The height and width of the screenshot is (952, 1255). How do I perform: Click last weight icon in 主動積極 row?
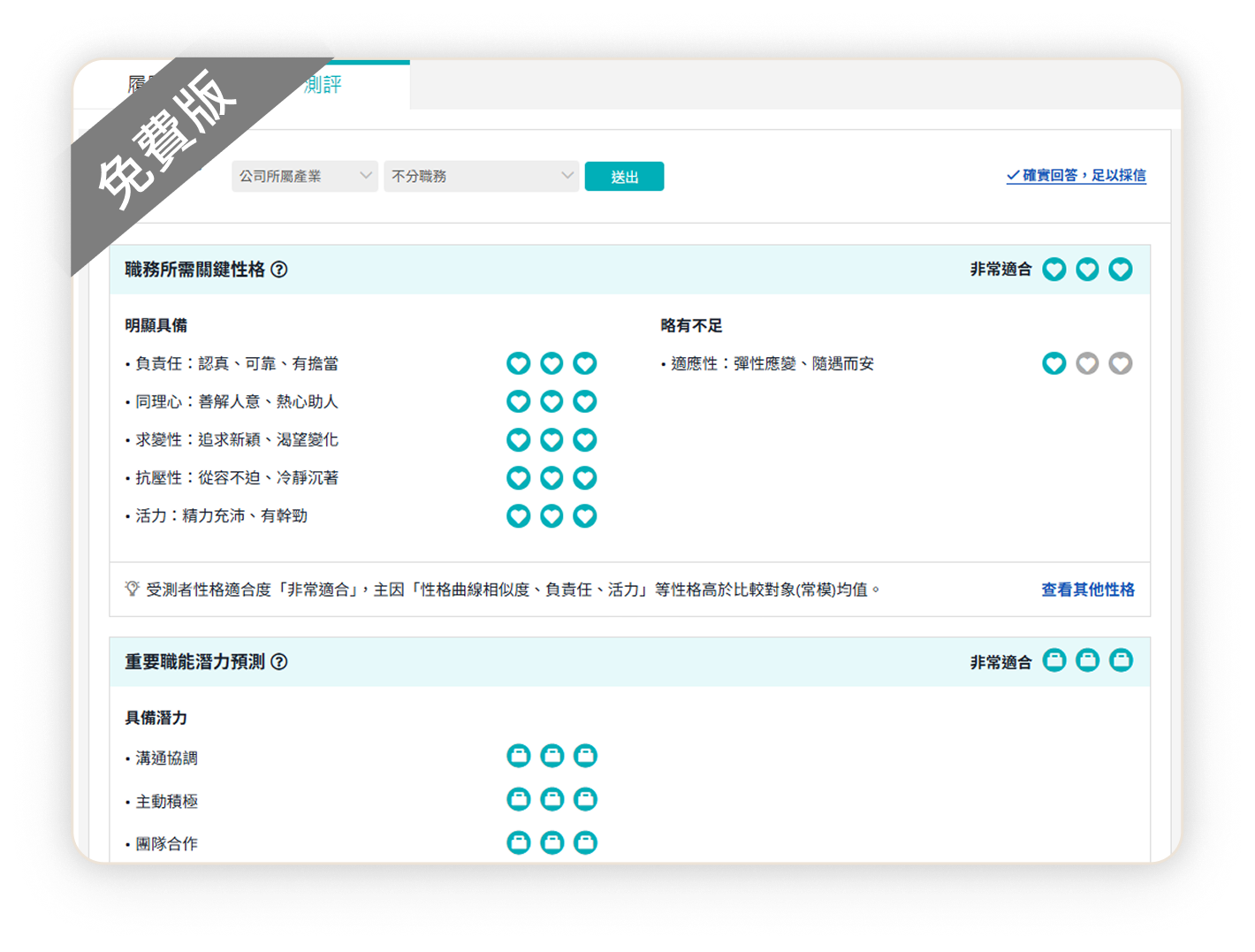[x=584, y=799]
